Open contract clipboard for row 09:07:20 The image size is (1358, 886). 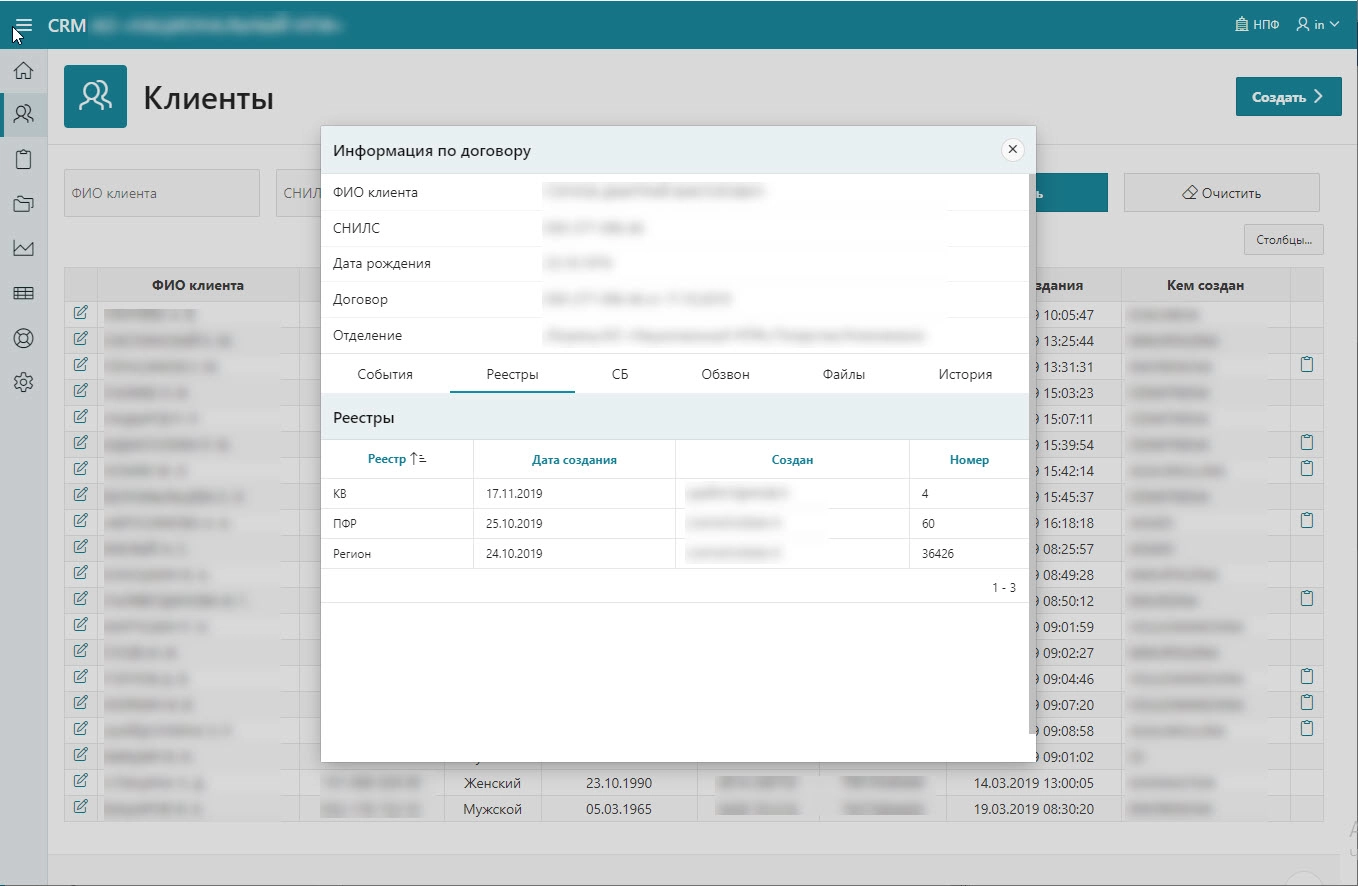(1306, 703)
